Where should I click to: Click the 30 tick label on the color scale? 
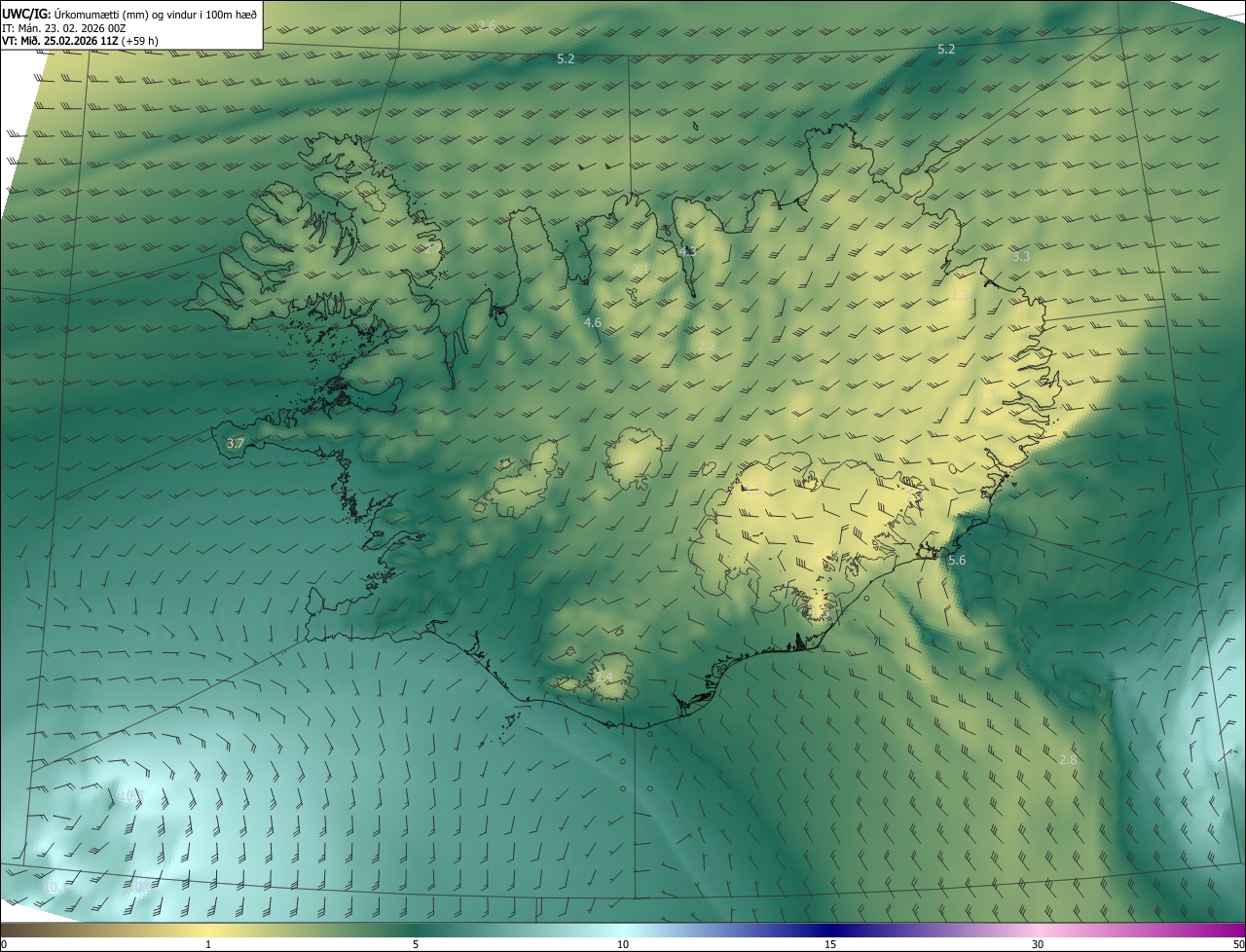coord(1038,945)
